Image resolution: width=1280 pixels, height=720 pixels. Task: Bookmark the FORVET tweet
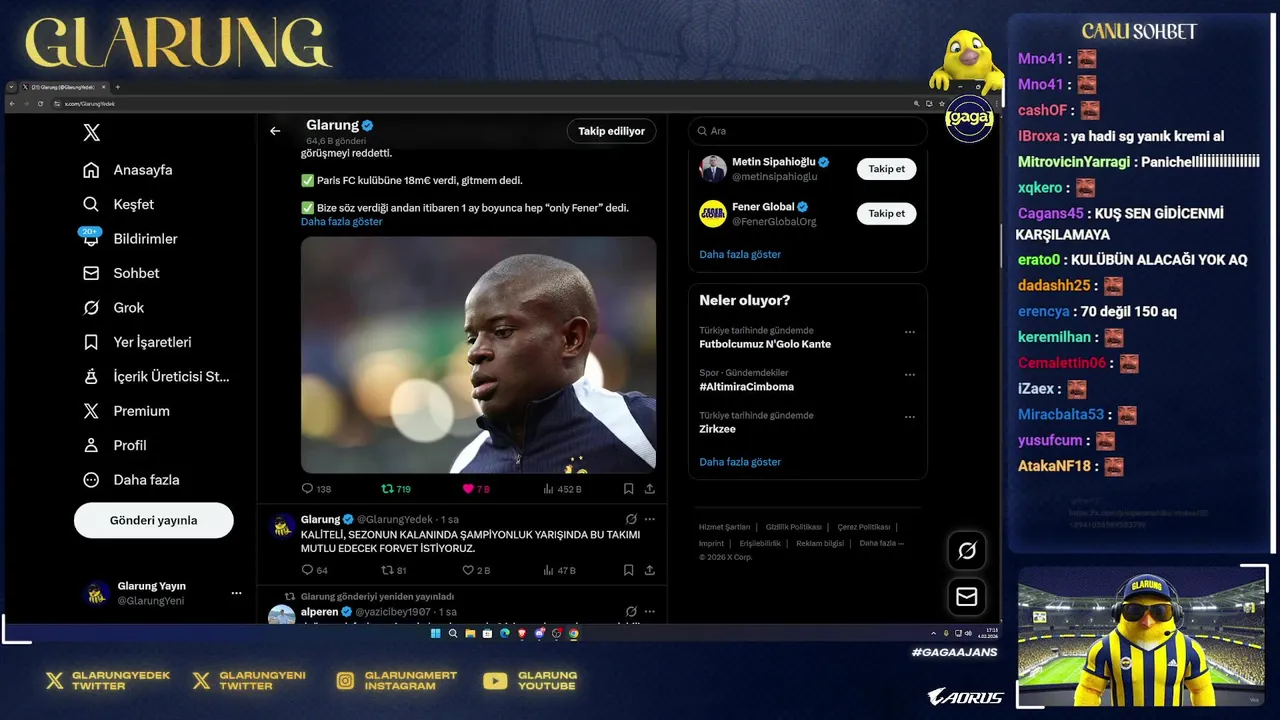(628, 570)
